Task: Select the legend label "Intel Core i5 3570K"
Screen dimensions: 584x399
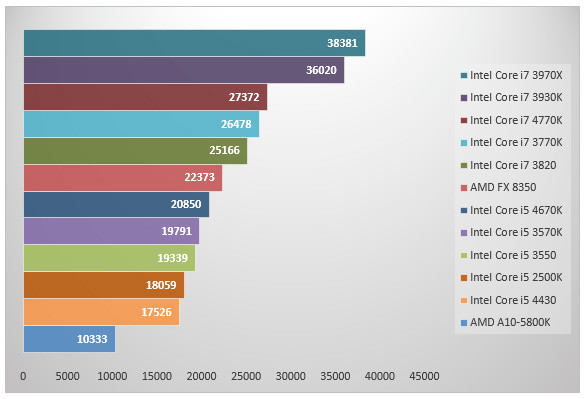Action: click(516, 232)
